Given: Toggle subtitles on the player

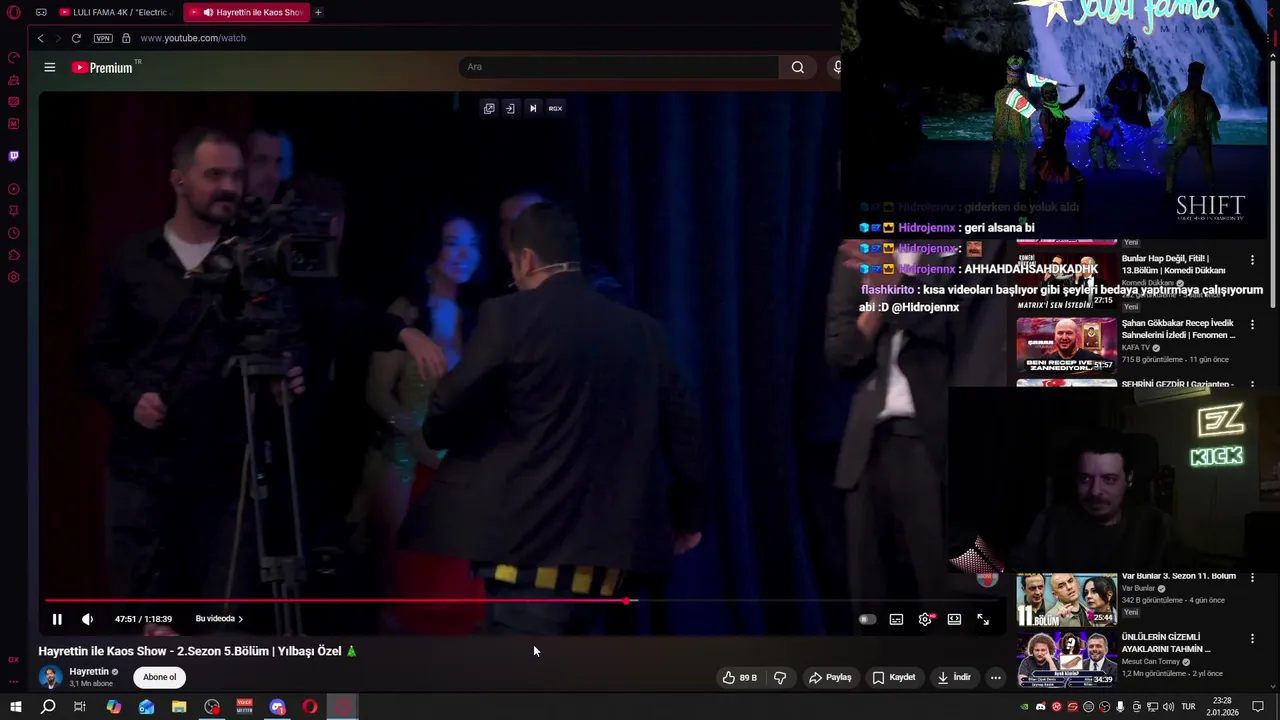Looking at the screenshot, I should point(896,619).
